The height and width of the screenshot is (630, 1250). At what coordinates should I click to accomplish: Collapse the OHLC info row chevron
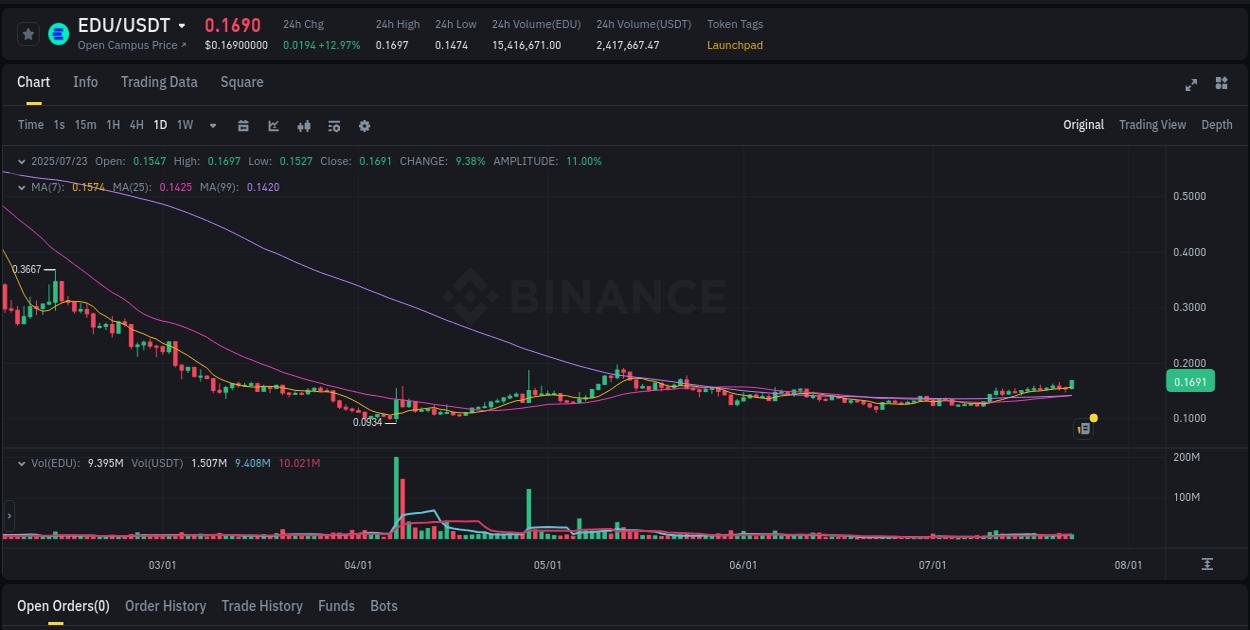[x=20, y=160]
